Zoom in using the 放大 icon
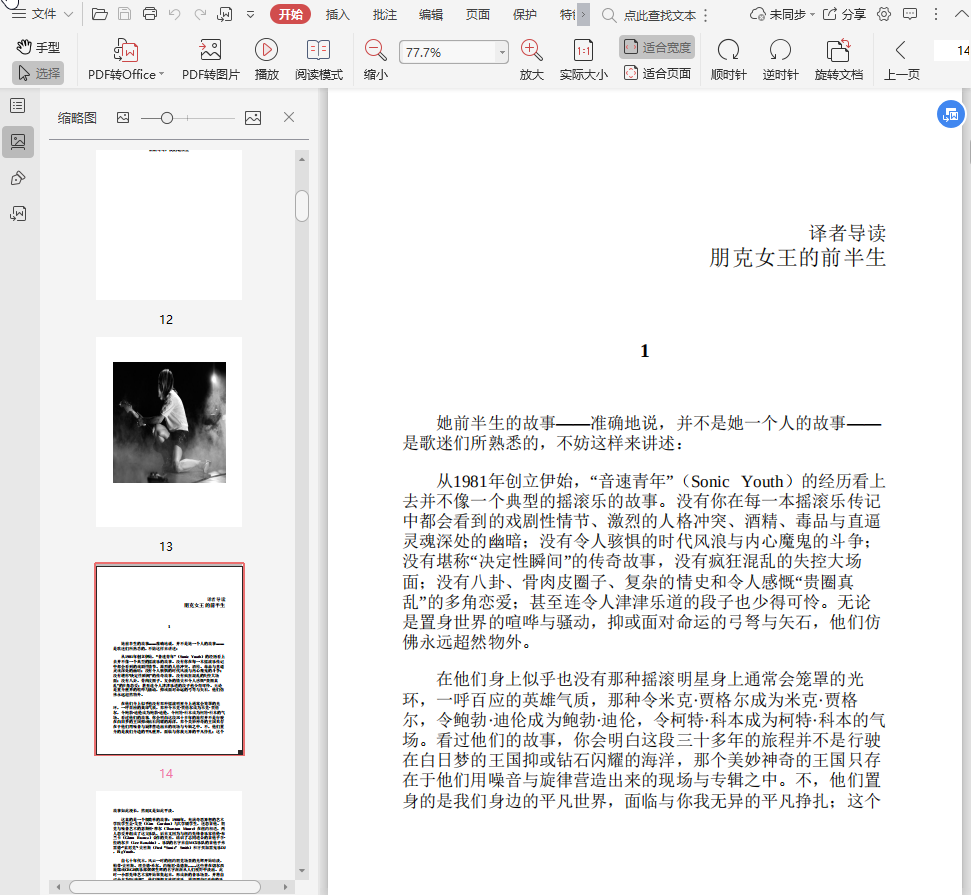 (x=532, y=50)
